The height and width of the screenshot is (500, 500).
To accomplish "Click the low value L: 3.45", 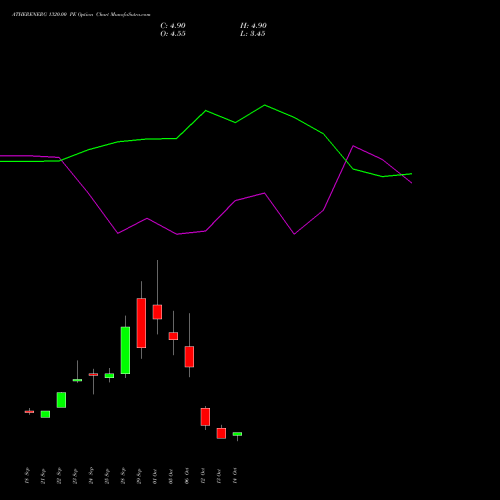I will (x=253, y=34).
